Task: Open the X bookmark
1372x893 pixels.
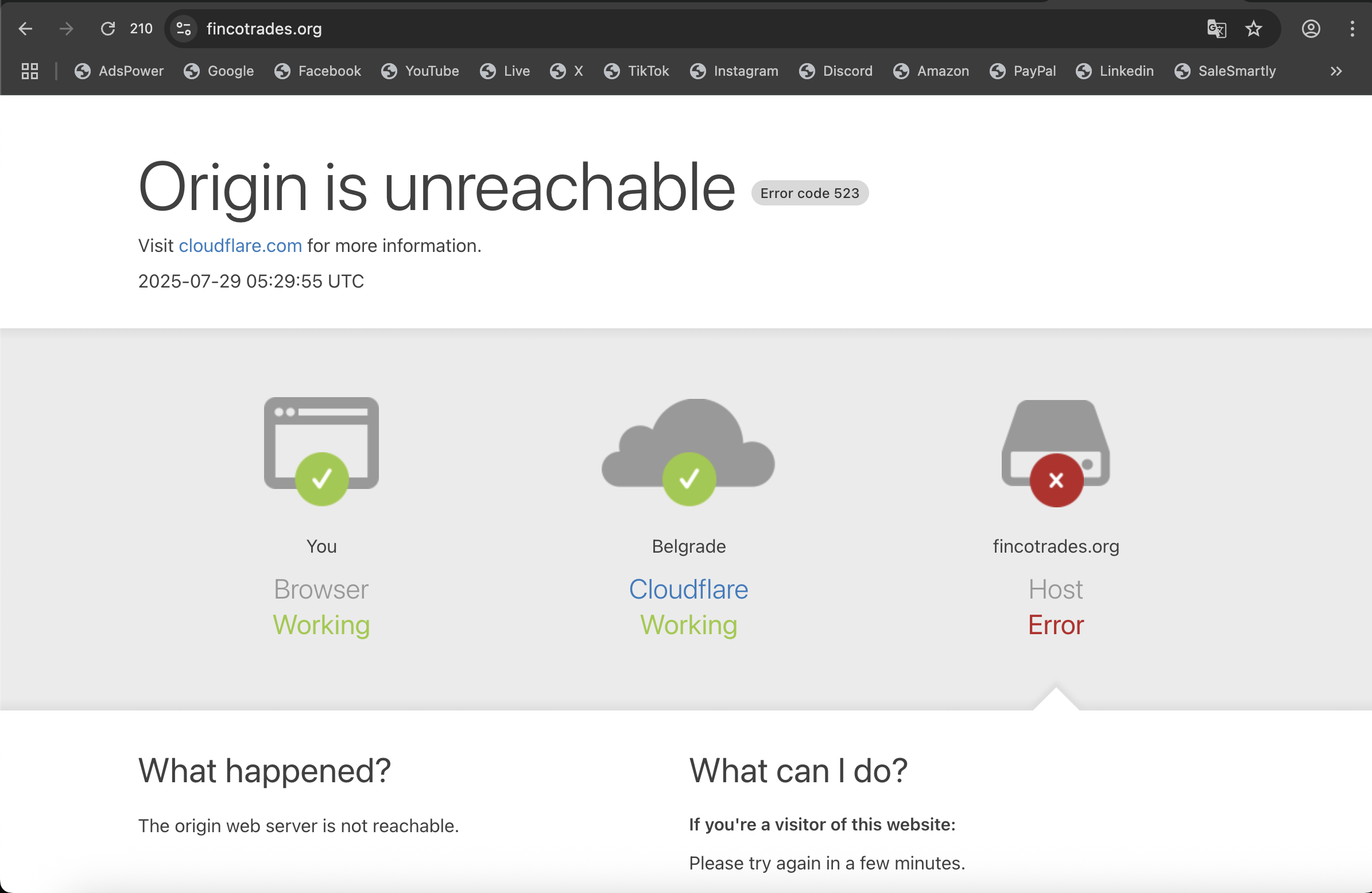Action: pyautogui.click(x=567, y=71)
